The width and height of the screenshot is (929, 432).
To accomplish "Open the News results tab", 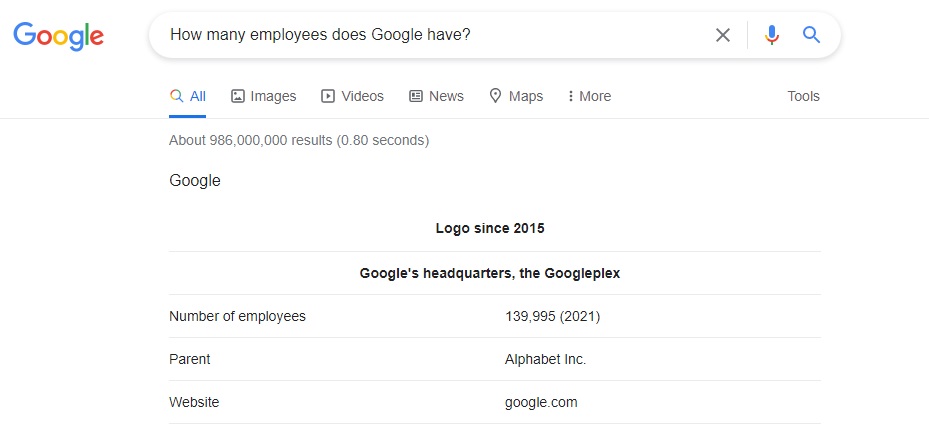I will [x=446, y=96].
